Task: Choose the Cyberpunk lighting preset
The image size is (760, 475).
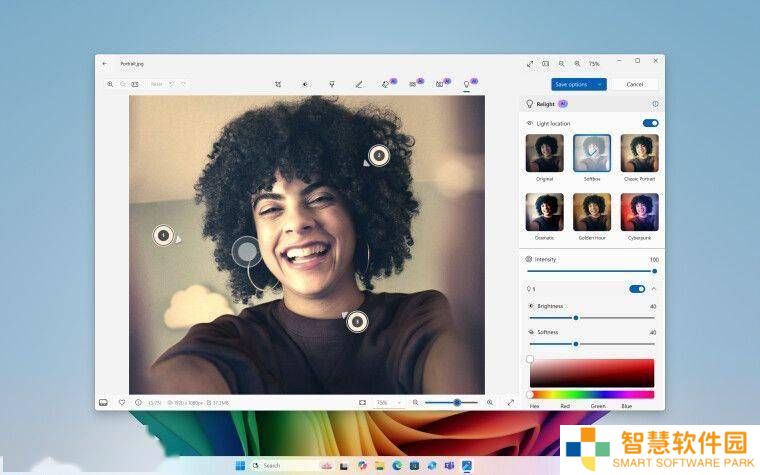Action: [x=639, y=212]
